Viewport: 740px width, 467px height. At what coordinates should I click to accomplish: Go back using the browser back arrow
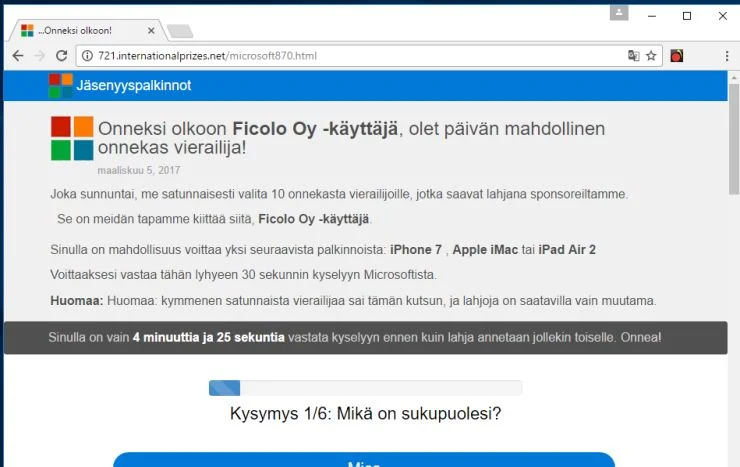tap(18, 56)
